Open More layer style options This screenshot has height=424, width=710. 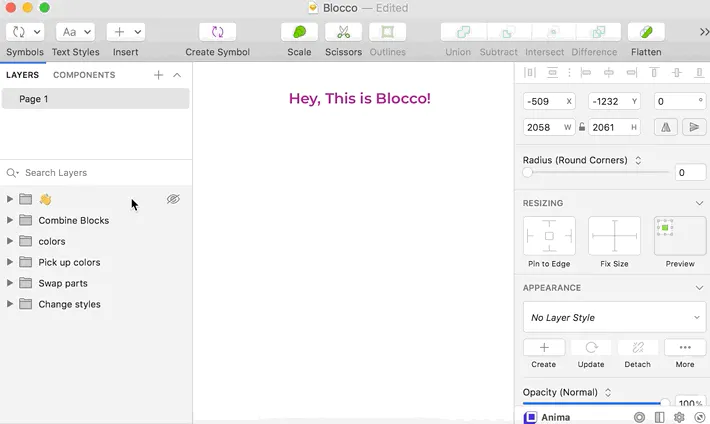[685, 347]
